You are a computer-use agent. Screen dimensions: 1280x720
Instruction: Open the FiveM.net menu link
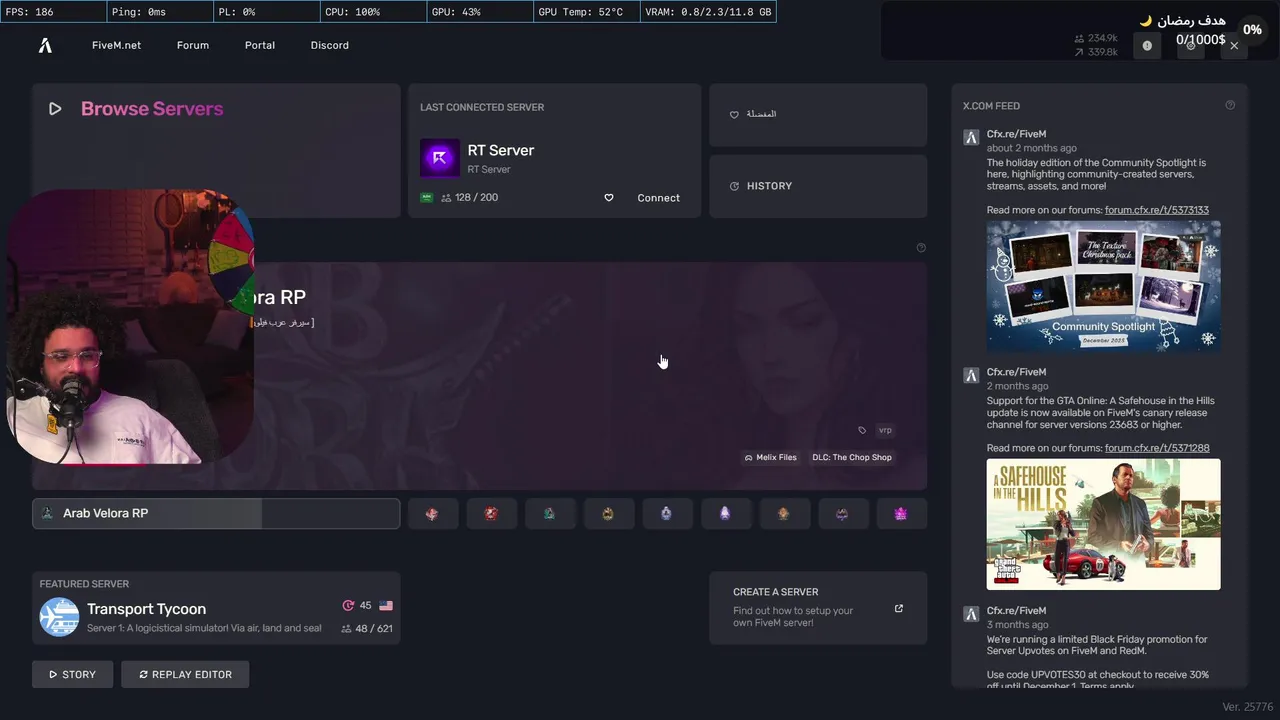116,45
